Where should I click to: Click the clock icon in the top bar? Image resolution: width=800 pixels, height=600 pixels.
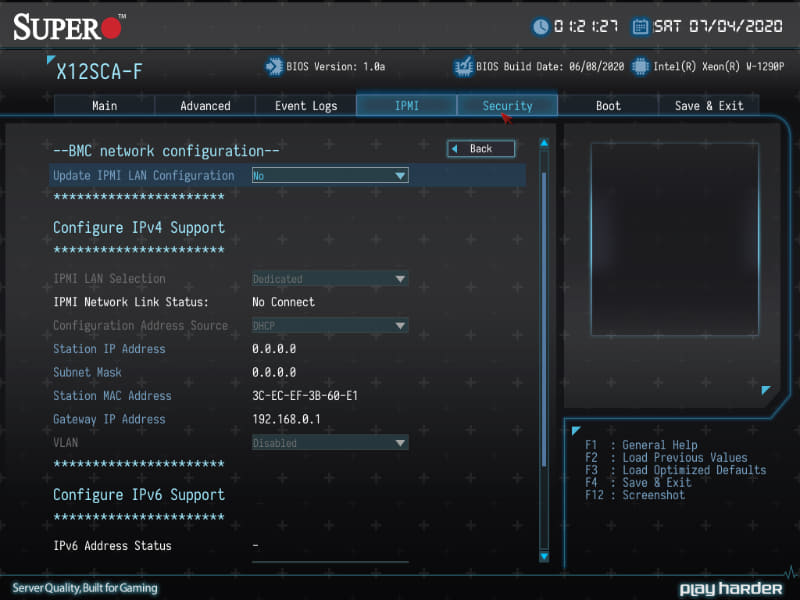[x=537, y=26]
